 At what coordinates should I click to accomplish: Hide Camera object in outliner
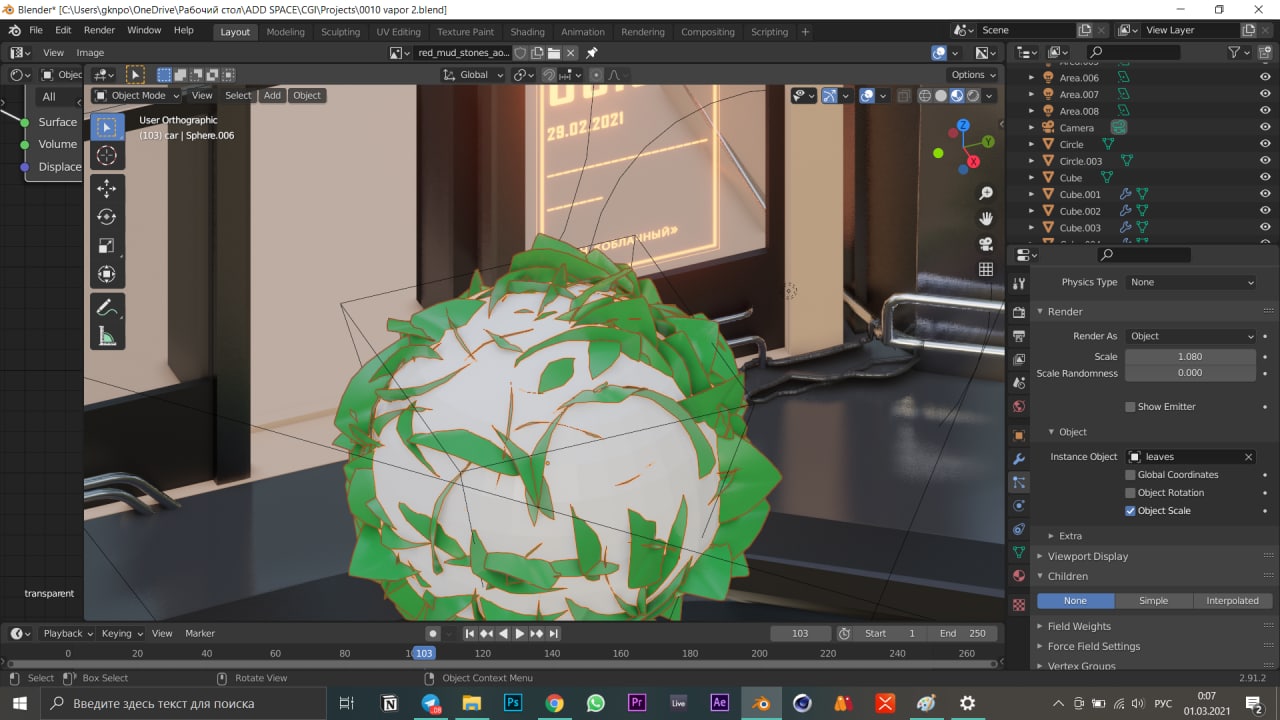[x=1265, y=128]
